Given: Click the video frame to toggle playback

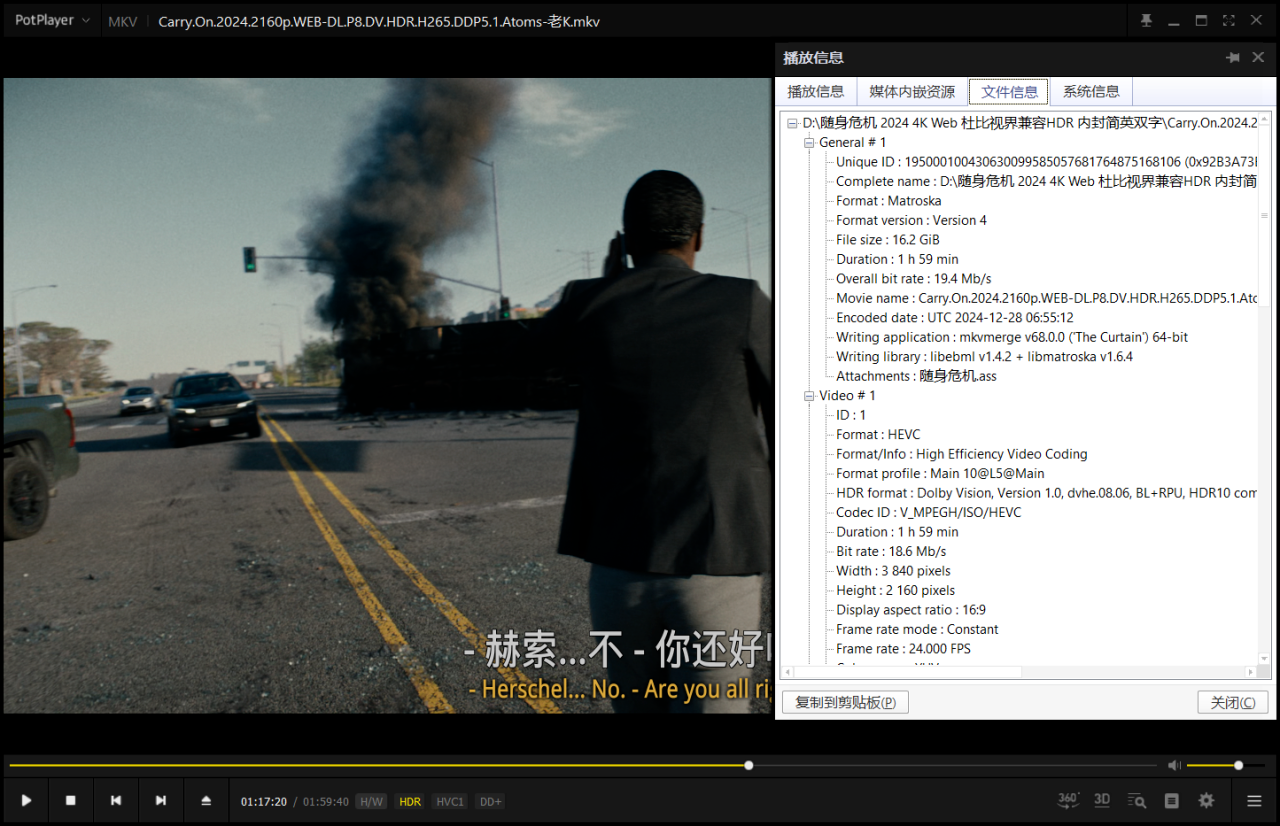Looking at the screenshot, I should 388,395.
